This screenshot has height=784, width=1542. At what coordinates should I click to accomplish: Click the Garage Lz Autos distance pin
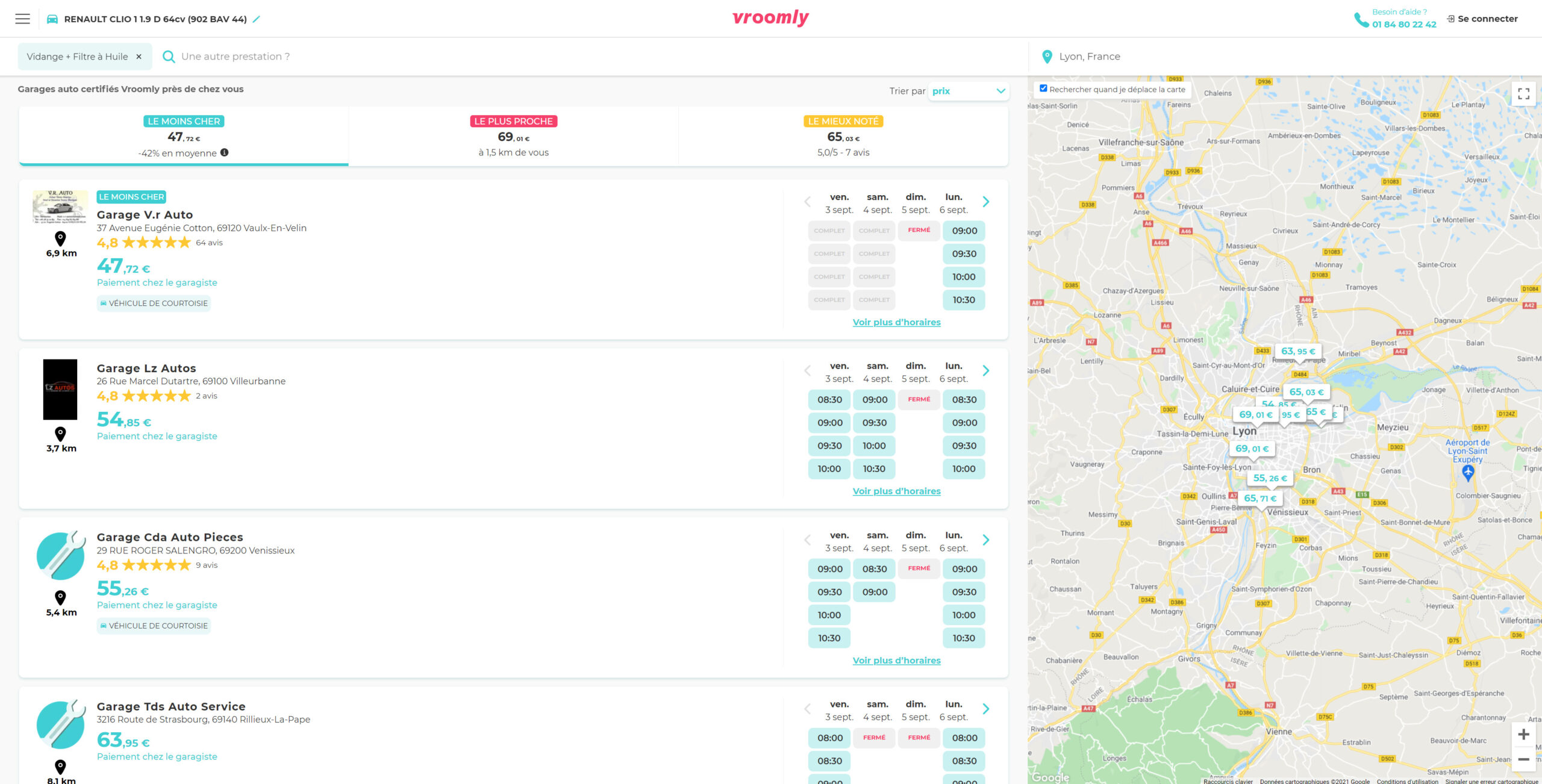coord(60,434)
